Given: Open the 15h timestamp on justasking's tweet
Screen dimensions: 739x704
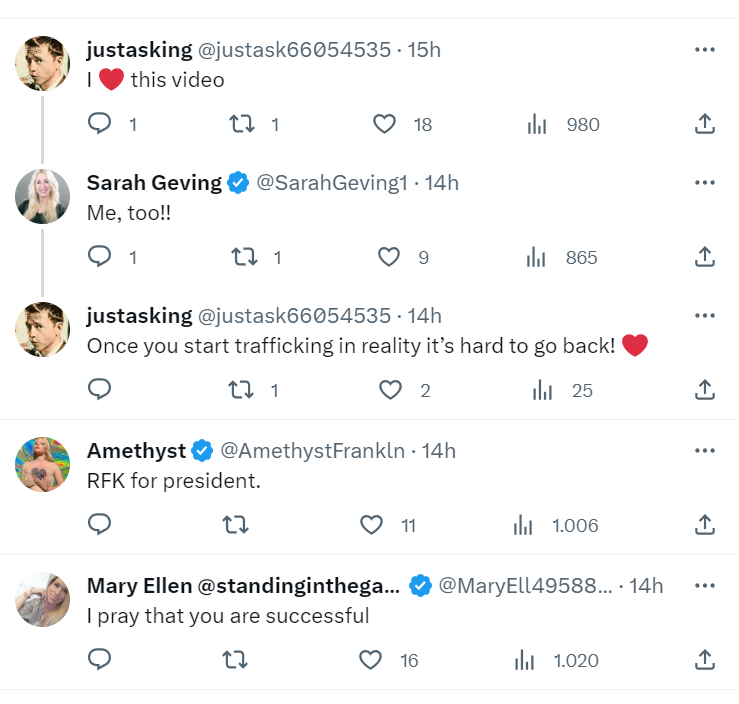Looking at the screenshot, I should (423, 50).
